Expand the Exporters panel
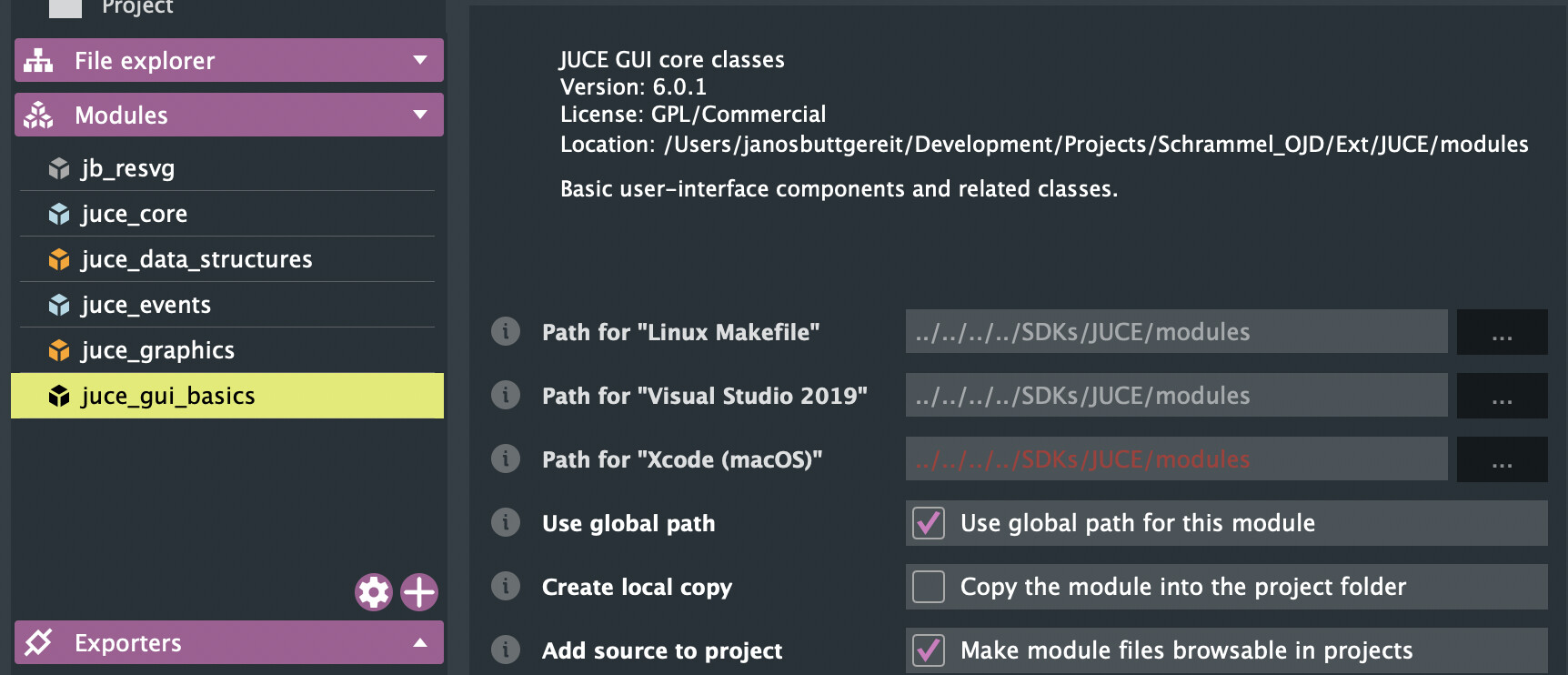 coord(420,642)
